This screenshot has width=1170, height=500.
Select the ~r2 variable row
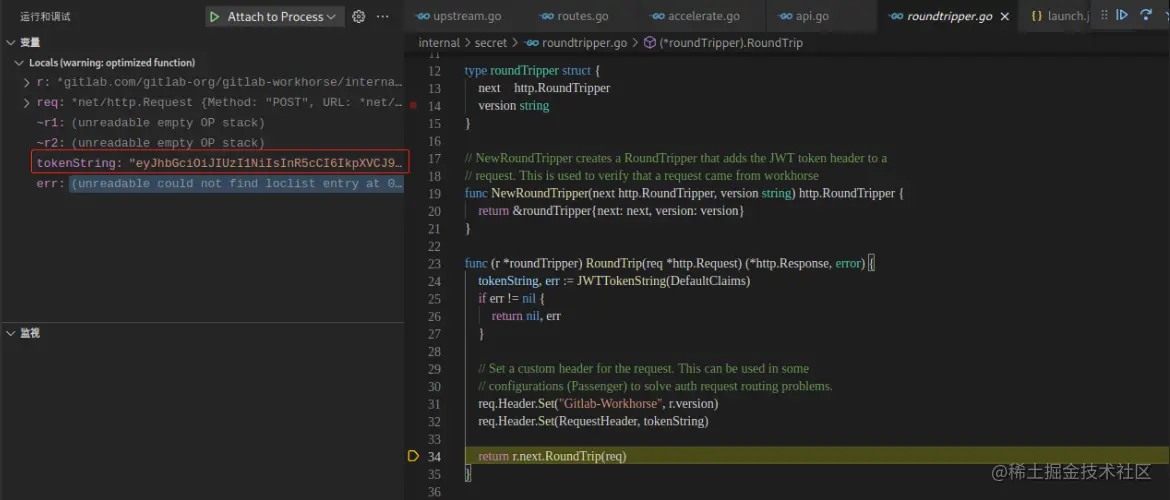(201, 143)
